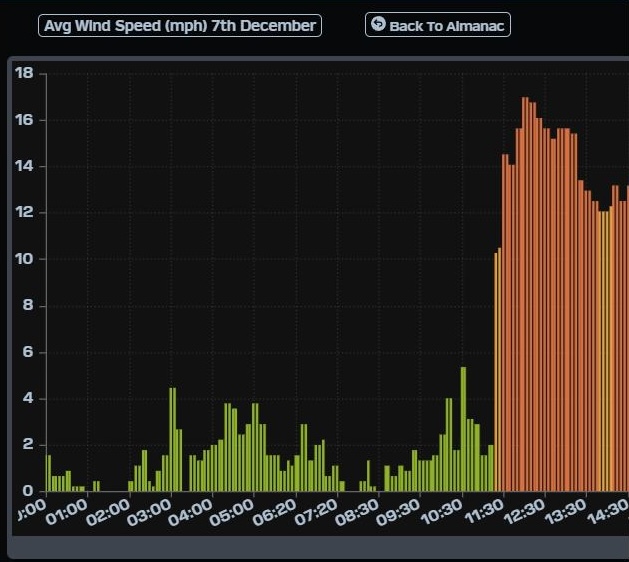Click the 14:30 time axis label
The height and width of the screenshot is (562, 629).
[x=608, y=513]
